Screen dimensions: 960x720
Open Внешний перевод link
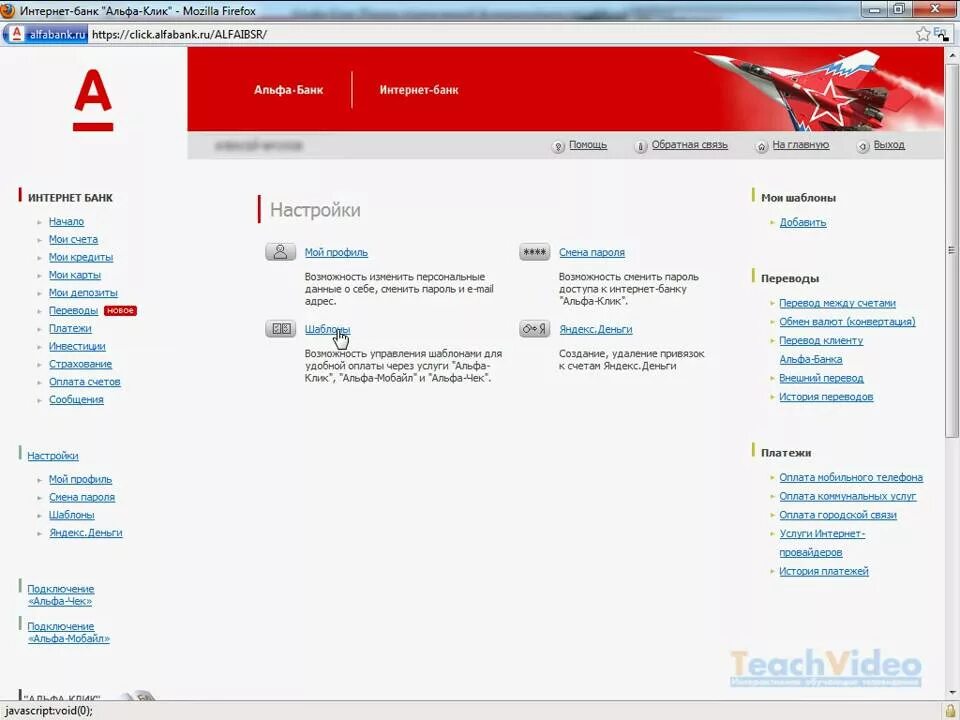click(x=821, y=378)
